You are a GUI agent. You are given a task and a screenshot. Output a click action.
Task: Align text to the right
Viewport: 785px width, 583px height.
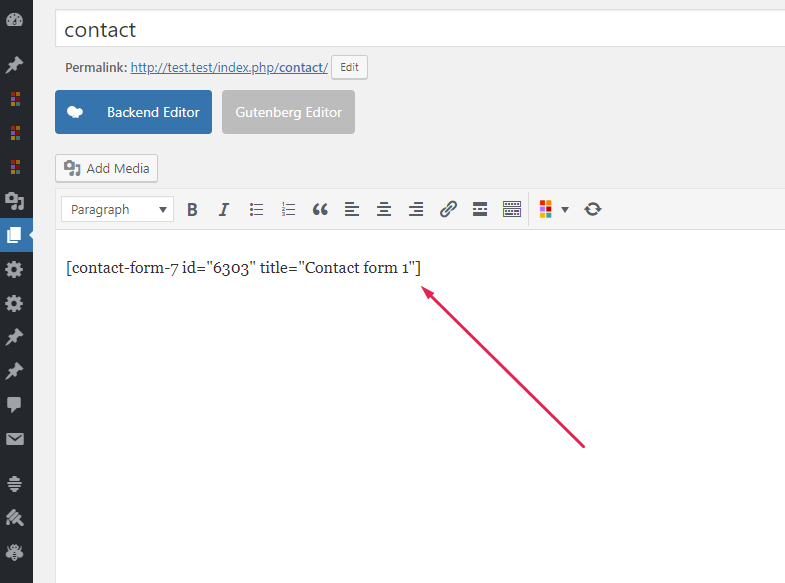tap(416, 209)
